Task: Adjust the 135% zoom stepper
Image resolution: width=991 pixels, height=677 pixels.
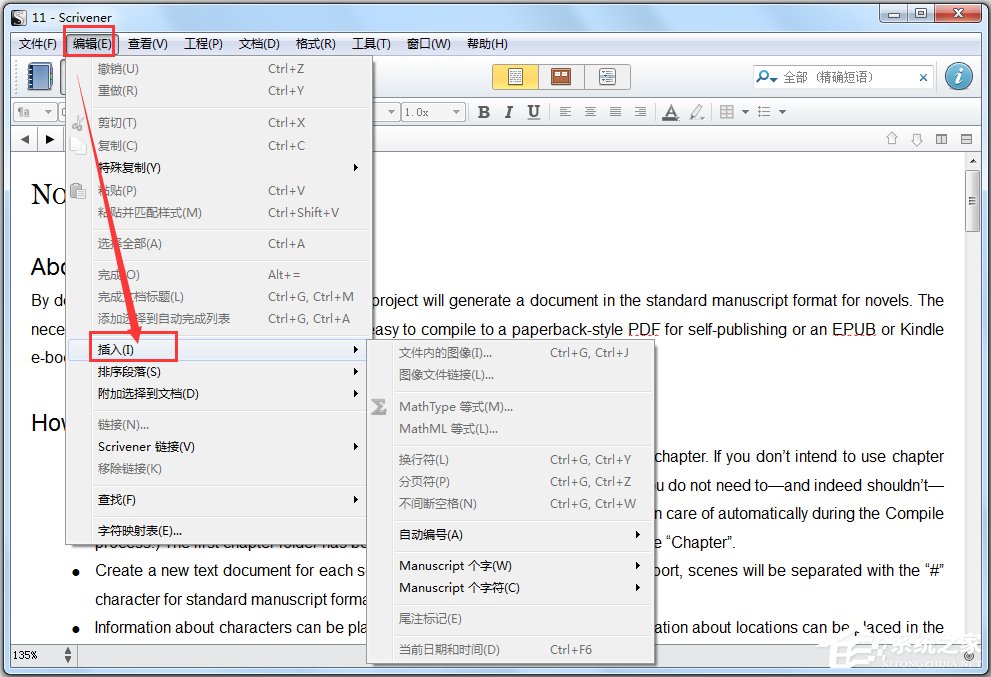Action: 68,655
